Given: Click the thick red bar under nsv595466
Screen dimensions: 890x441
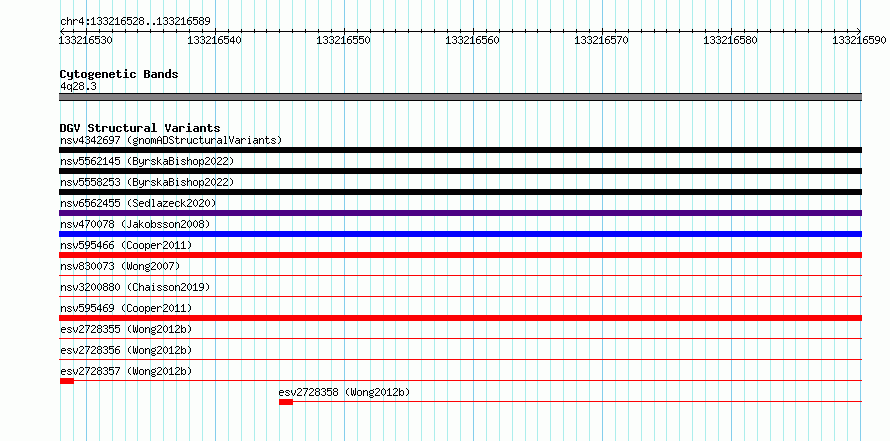Looking at the screenshot, I should [460, 255].
